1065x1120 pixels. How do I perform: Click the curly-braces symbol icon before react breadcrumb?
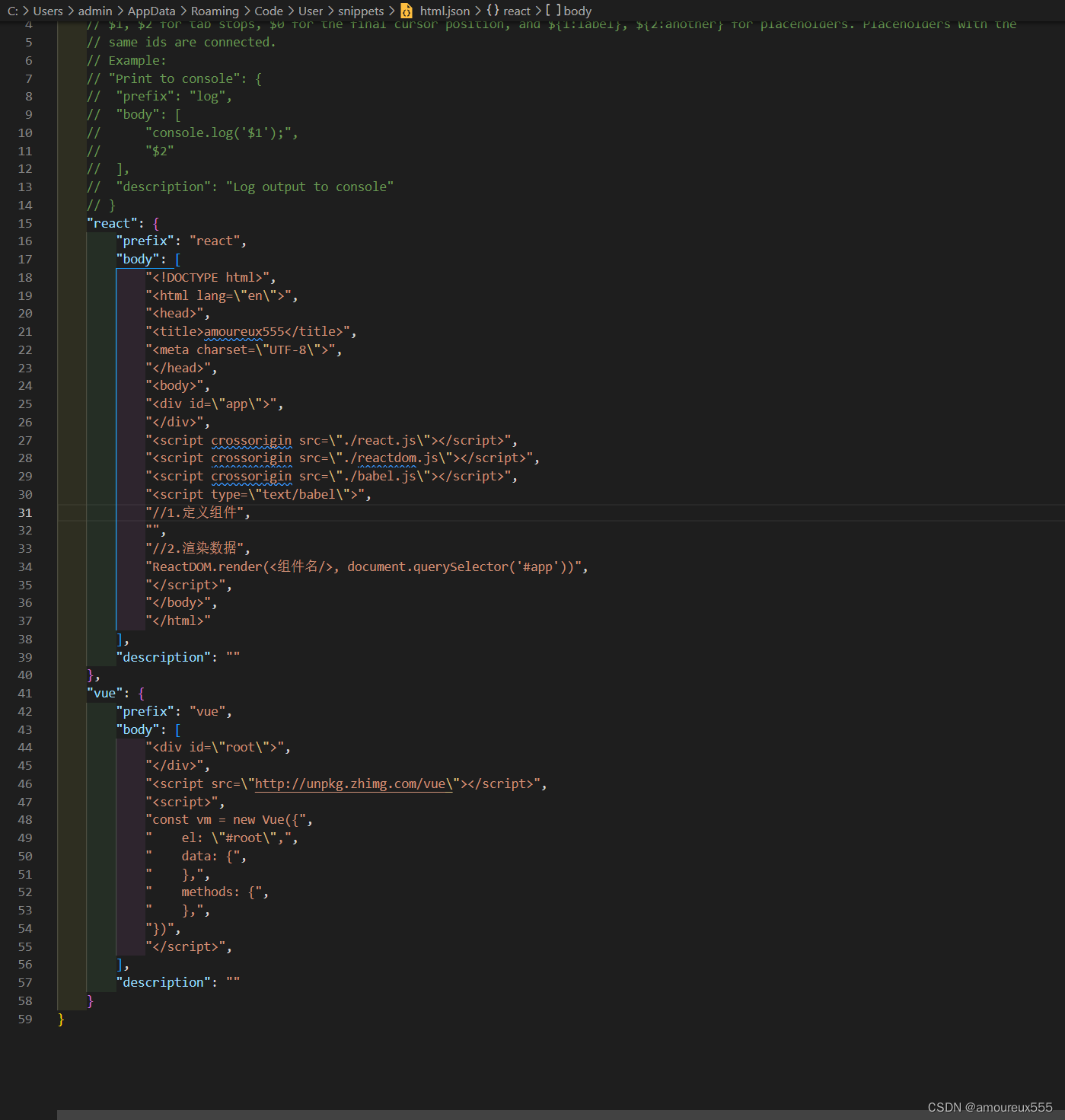[493, 11]
